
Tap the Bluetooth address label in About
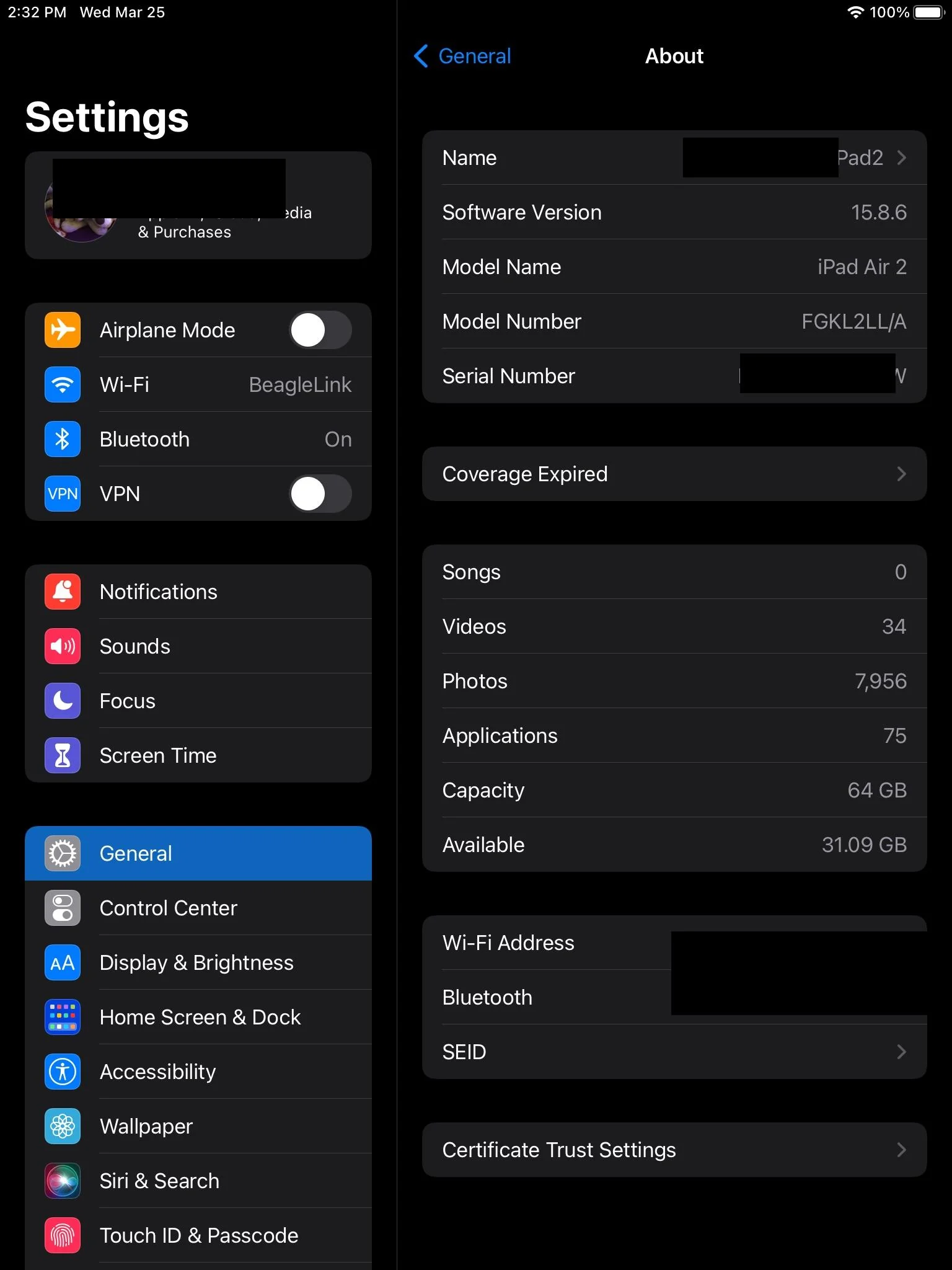[487, 997]
